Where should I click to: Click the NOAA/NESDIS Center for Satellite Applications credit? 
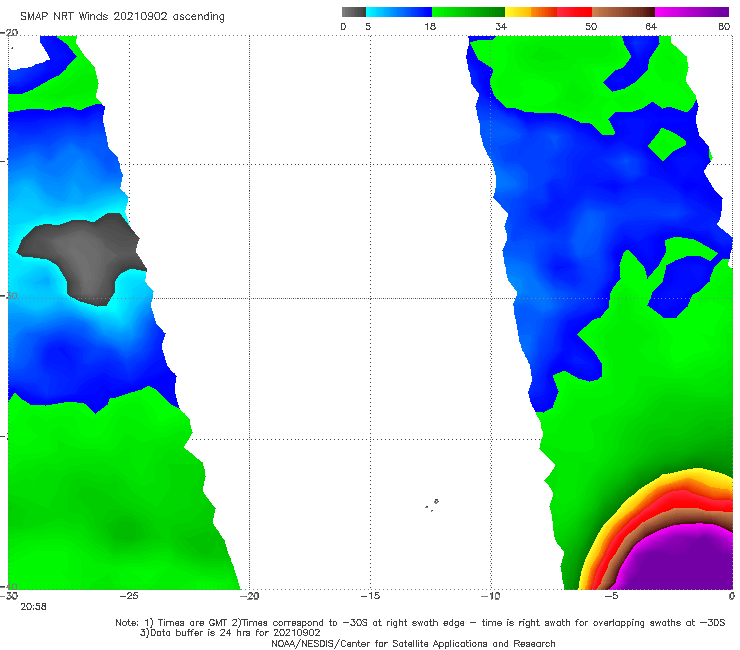(x=413, y=644)
